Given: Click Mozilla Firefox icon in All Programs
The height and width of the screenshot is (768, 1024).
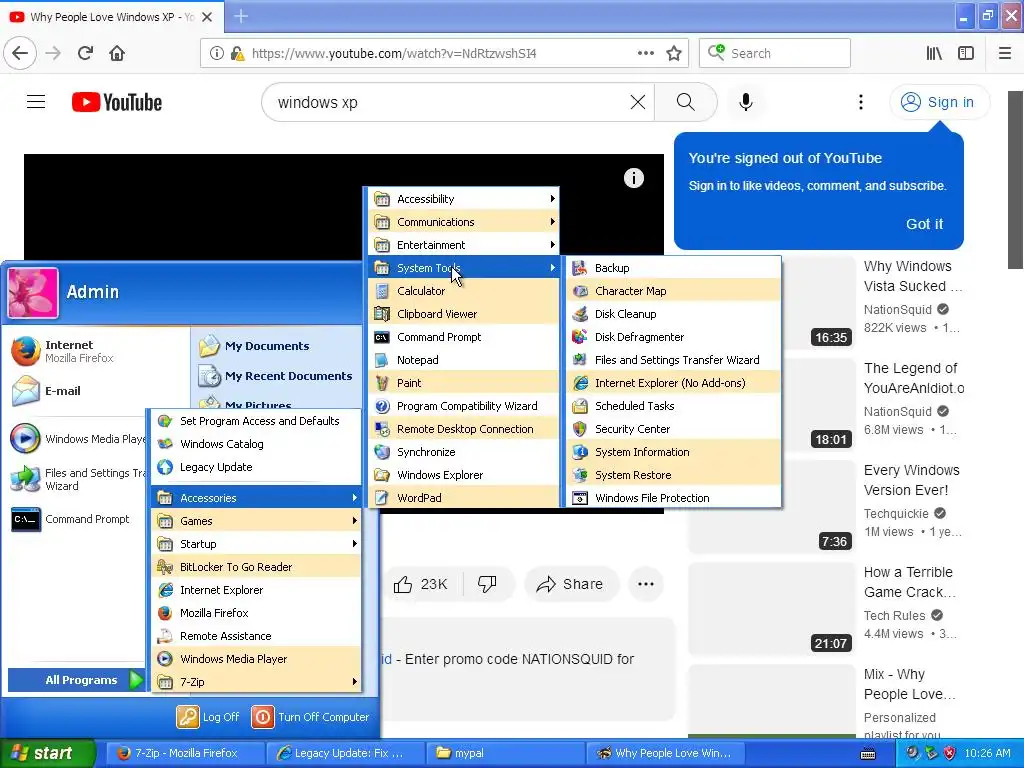Looking at the screenshot, I should pos(165,613).
